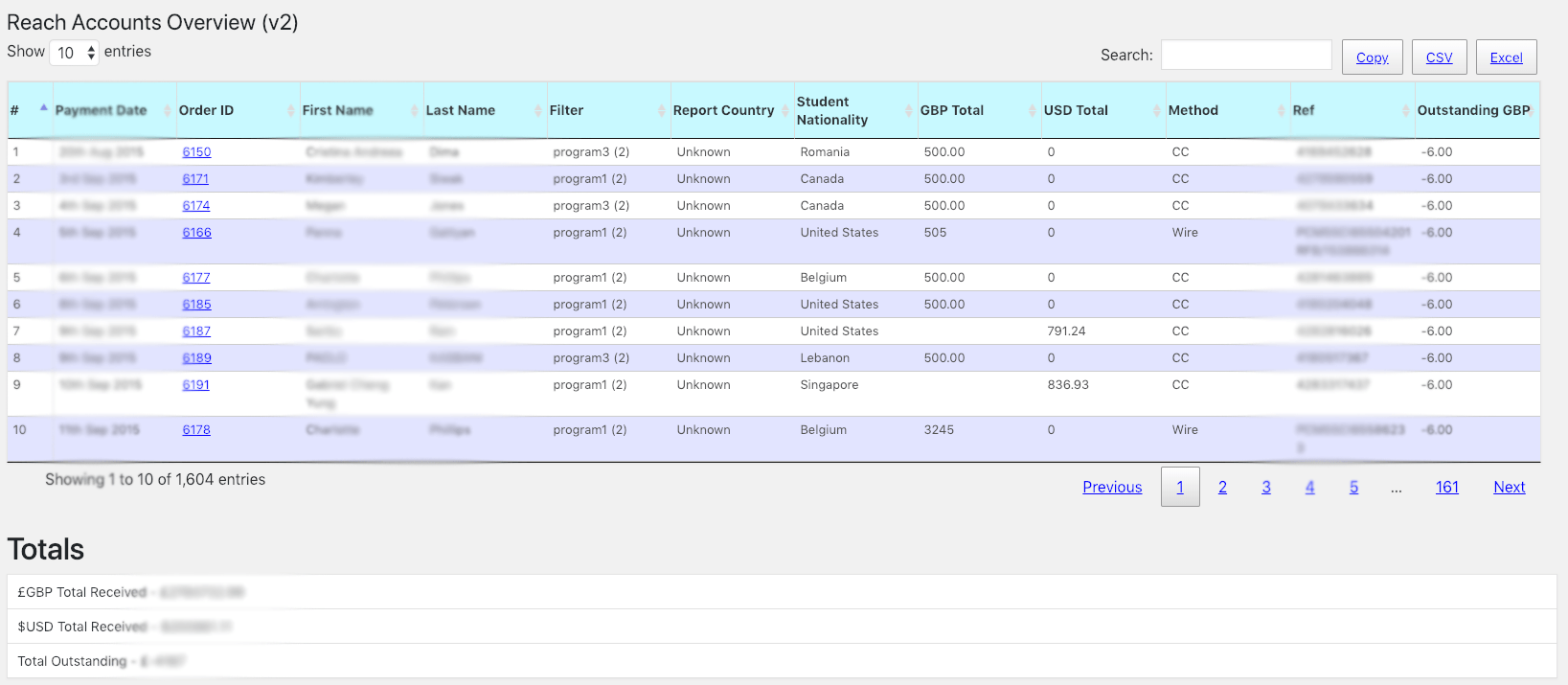Click £GBP Total Received row

(x=782, y=592)
